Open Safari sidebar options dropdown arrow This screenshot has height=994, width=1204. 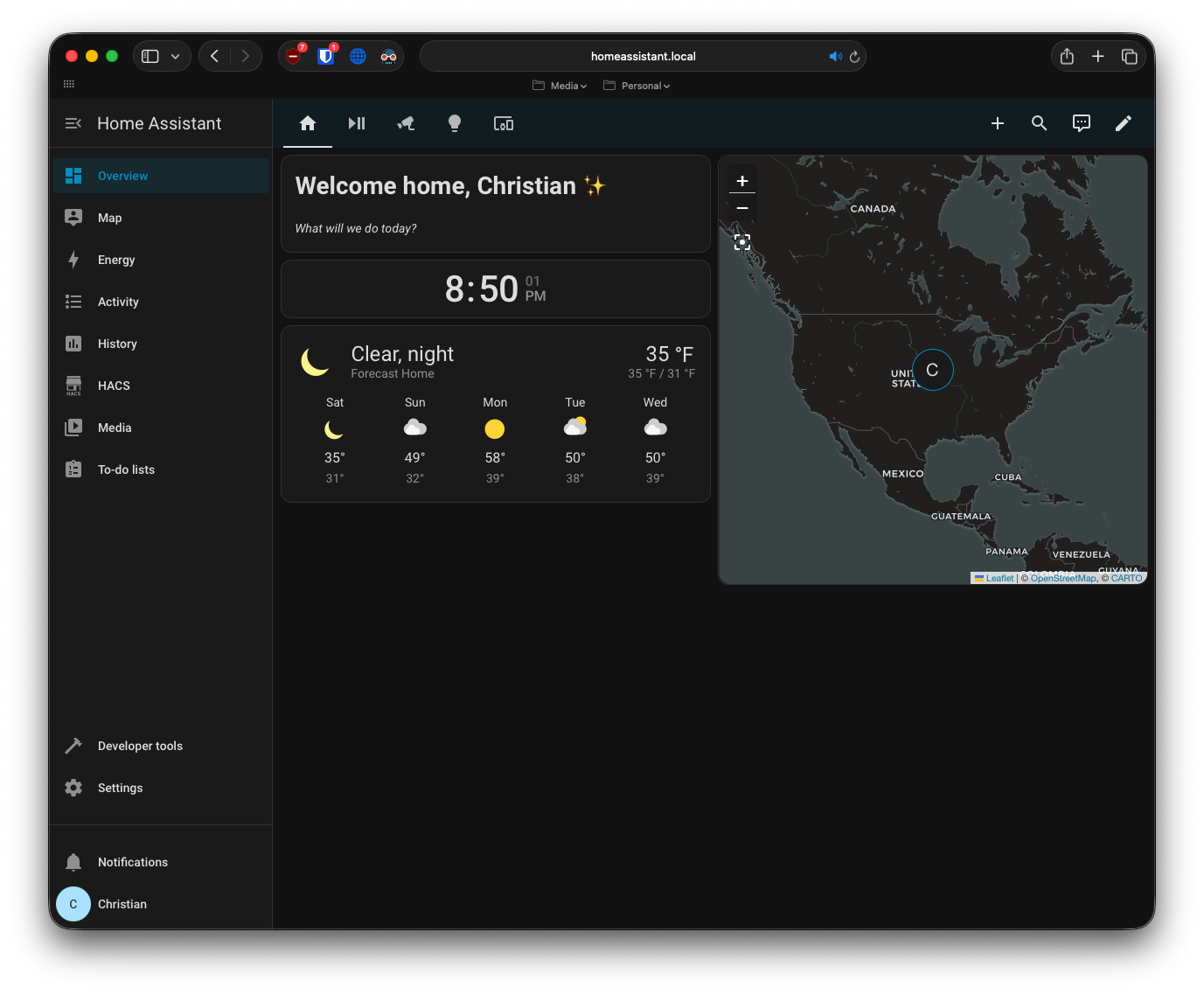click(x=175, y=56)
